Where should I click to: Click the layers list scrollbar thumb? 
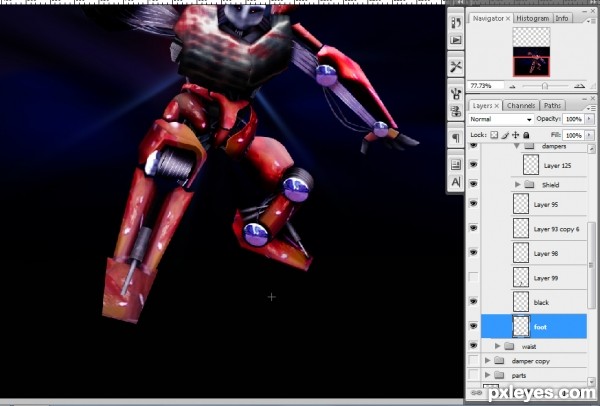[591, 265]
